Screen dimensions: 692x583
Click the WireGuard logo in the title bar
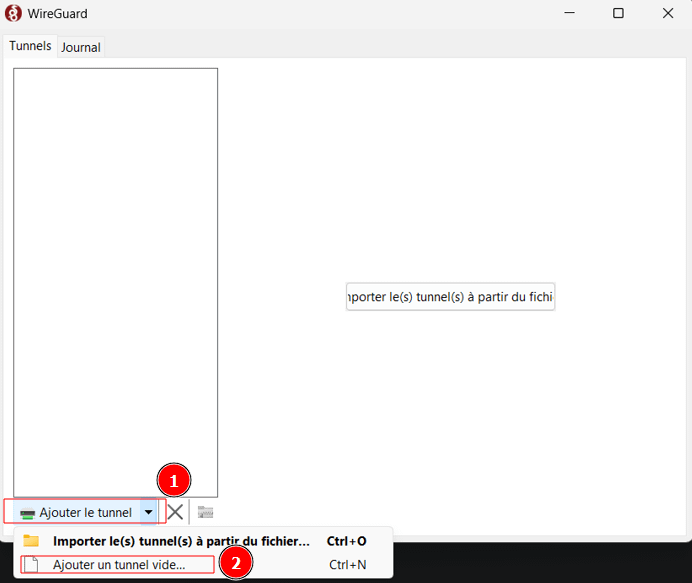coord(14,13)
